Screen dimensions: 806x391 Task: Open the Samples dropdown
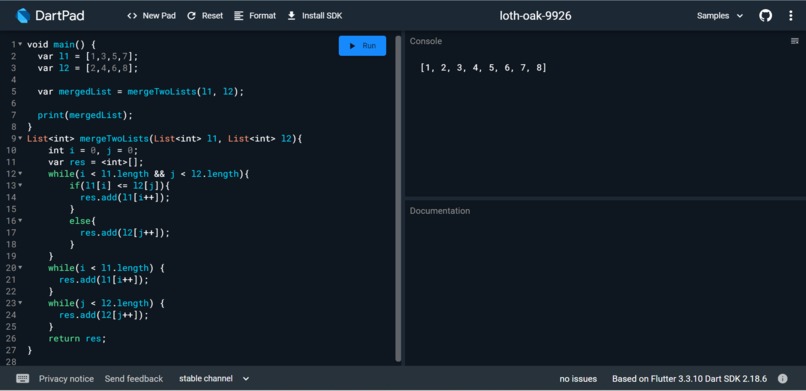[720, 16]
